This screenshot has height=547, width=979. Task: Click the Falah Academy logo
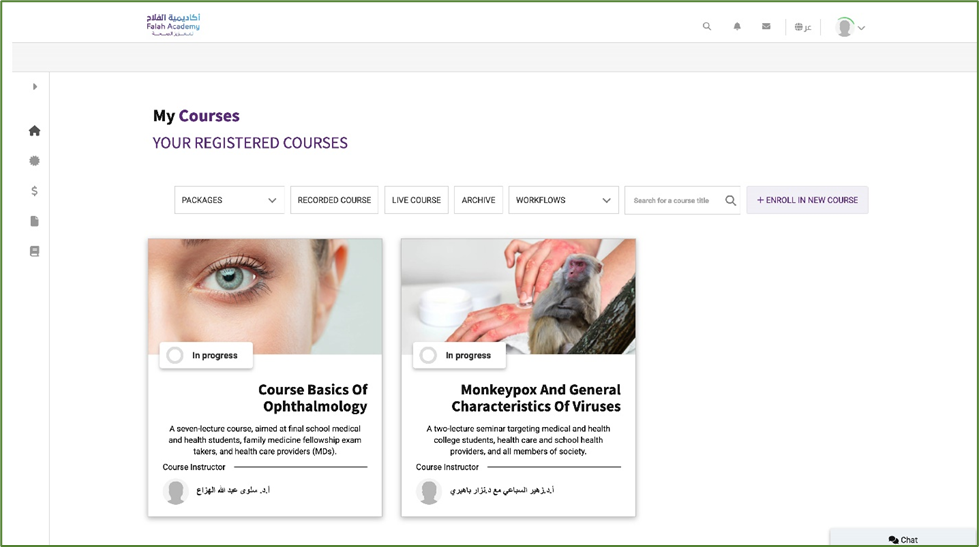tap(174, 25)
